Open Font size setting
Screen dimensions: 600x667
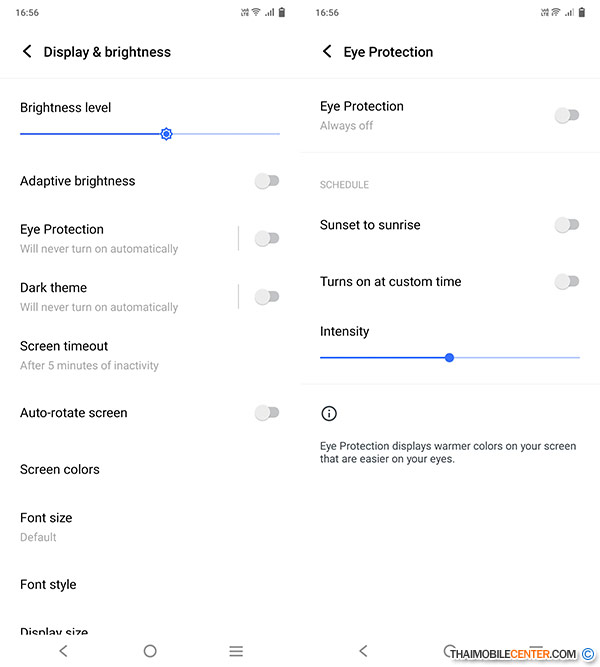(x=46, y=526)
